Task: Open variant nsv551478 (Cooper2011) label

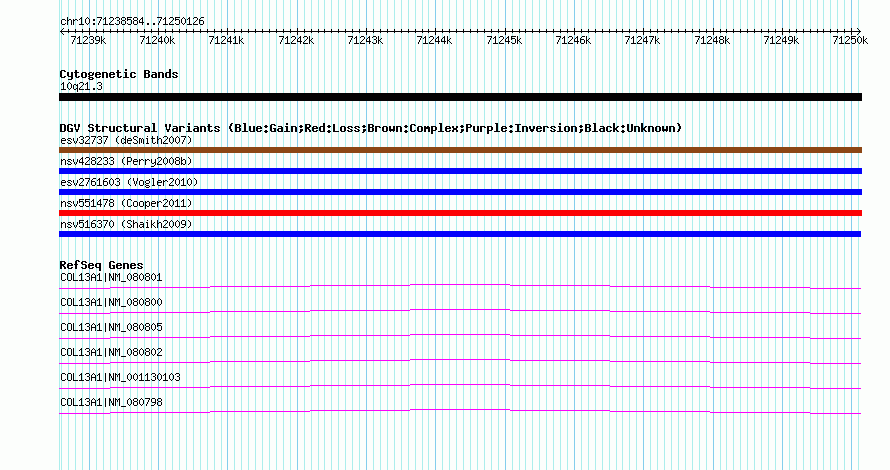Action: tap(126, 203)
